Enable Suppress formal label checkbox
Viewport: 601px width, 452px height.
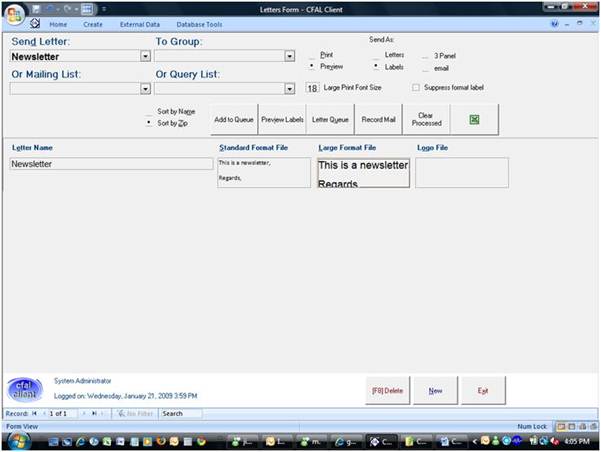pos(415,88)
